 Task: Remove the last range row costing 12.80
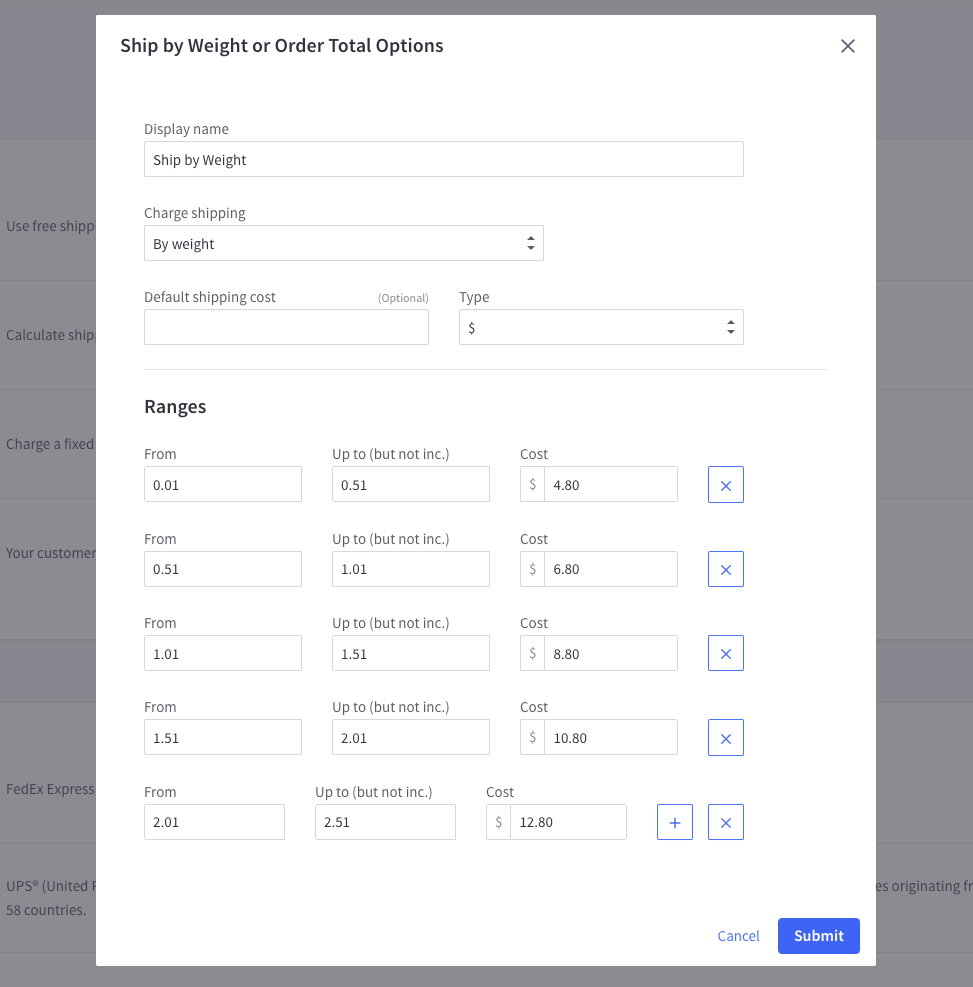coord(726,822)
